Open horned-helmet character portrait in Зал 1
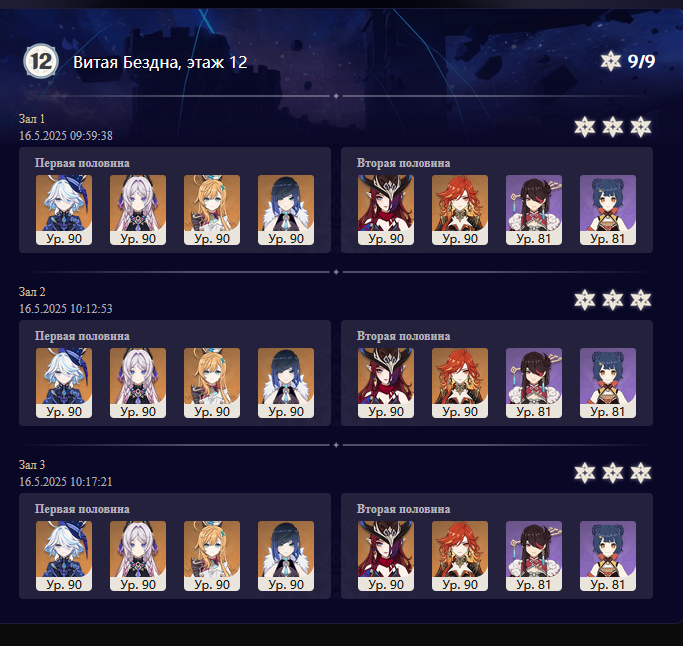The width and height of the screenshot is (683, 646). click(386, 210)
